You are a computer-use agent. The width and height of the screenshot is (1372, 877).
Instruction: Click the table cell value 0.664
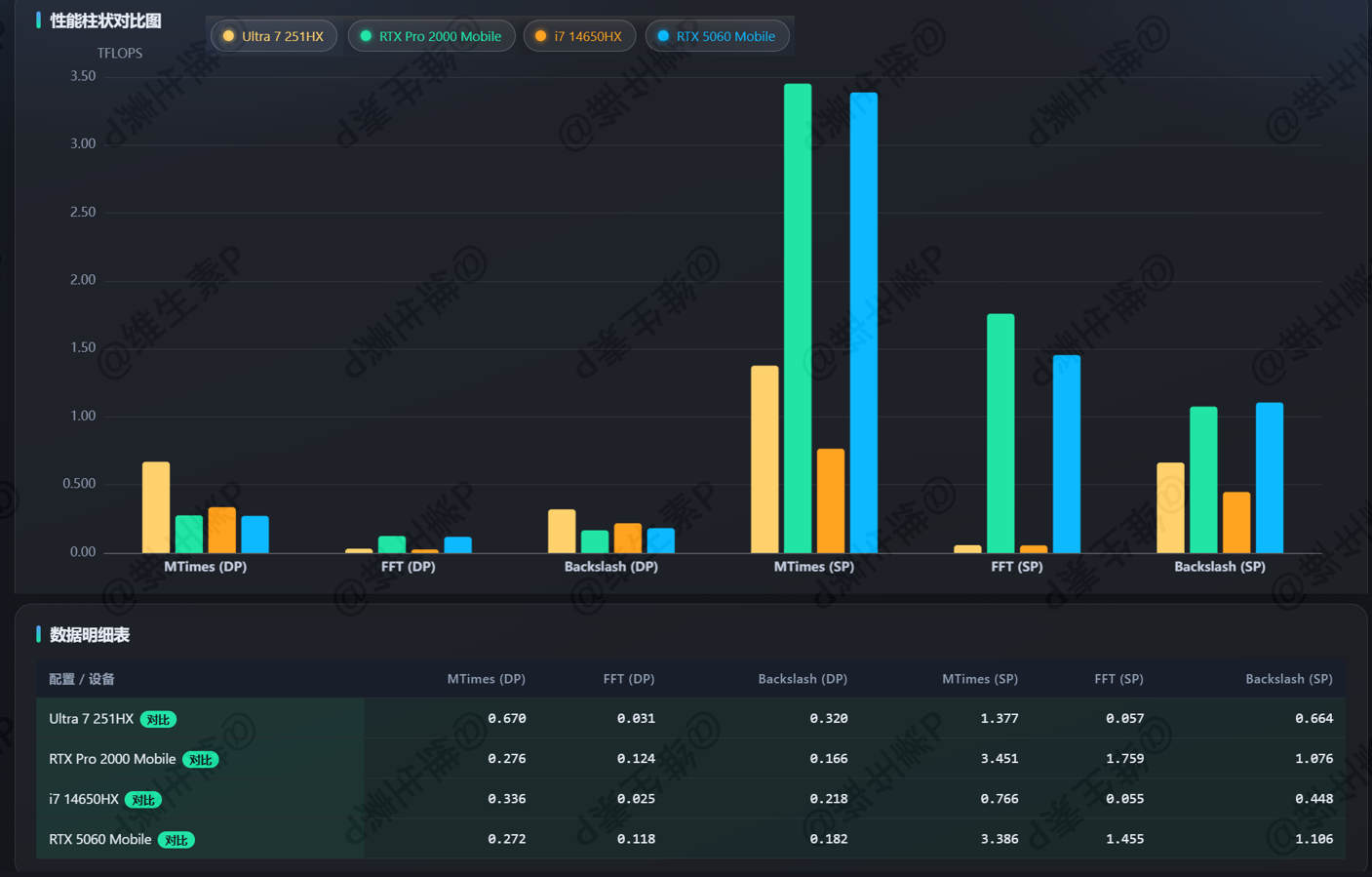pyautogui.click(x=1314, y=719)
